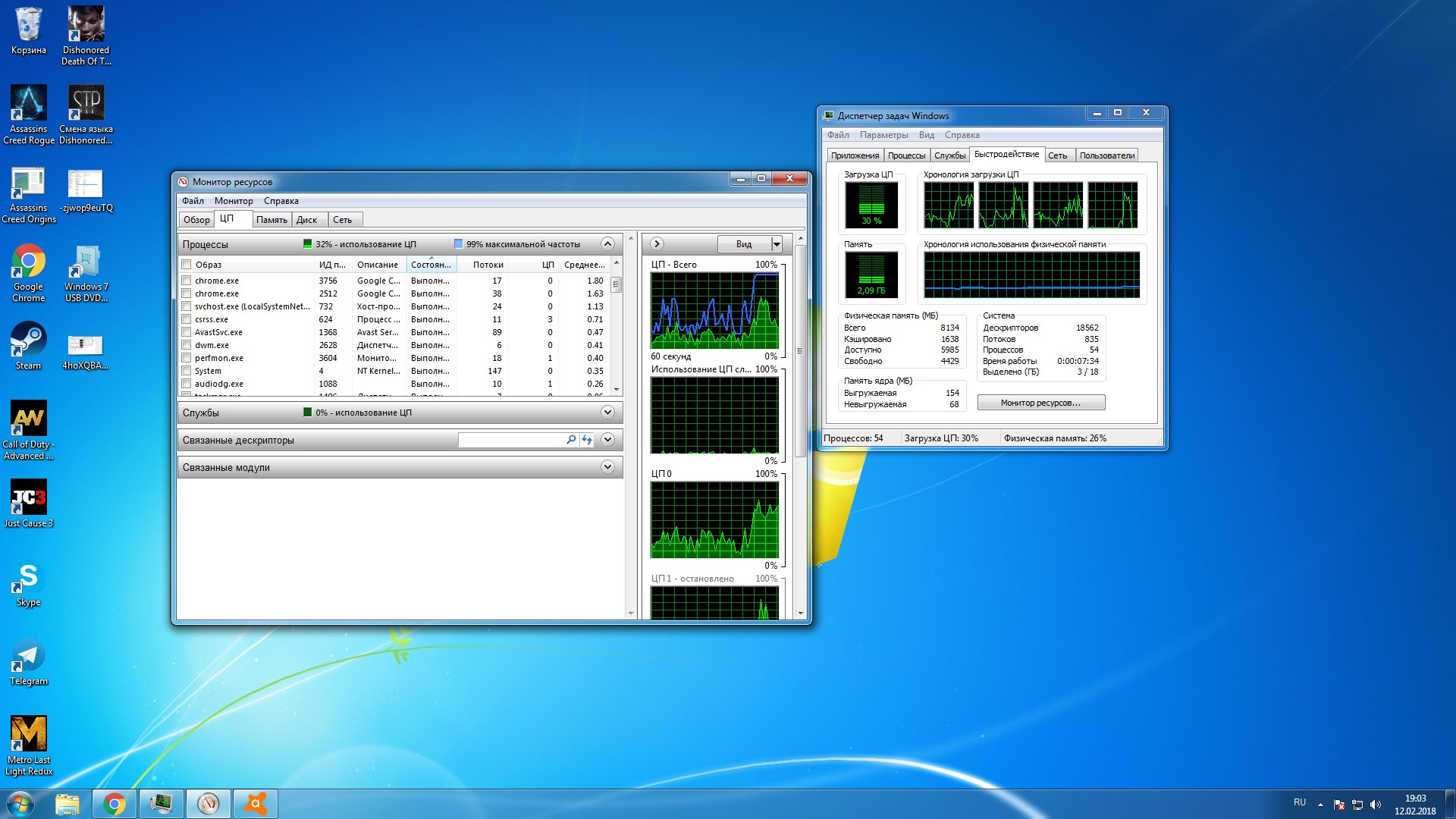Expand the Службы section
The width and height of the screenshot is (1456, 819).
coord(607,413)
